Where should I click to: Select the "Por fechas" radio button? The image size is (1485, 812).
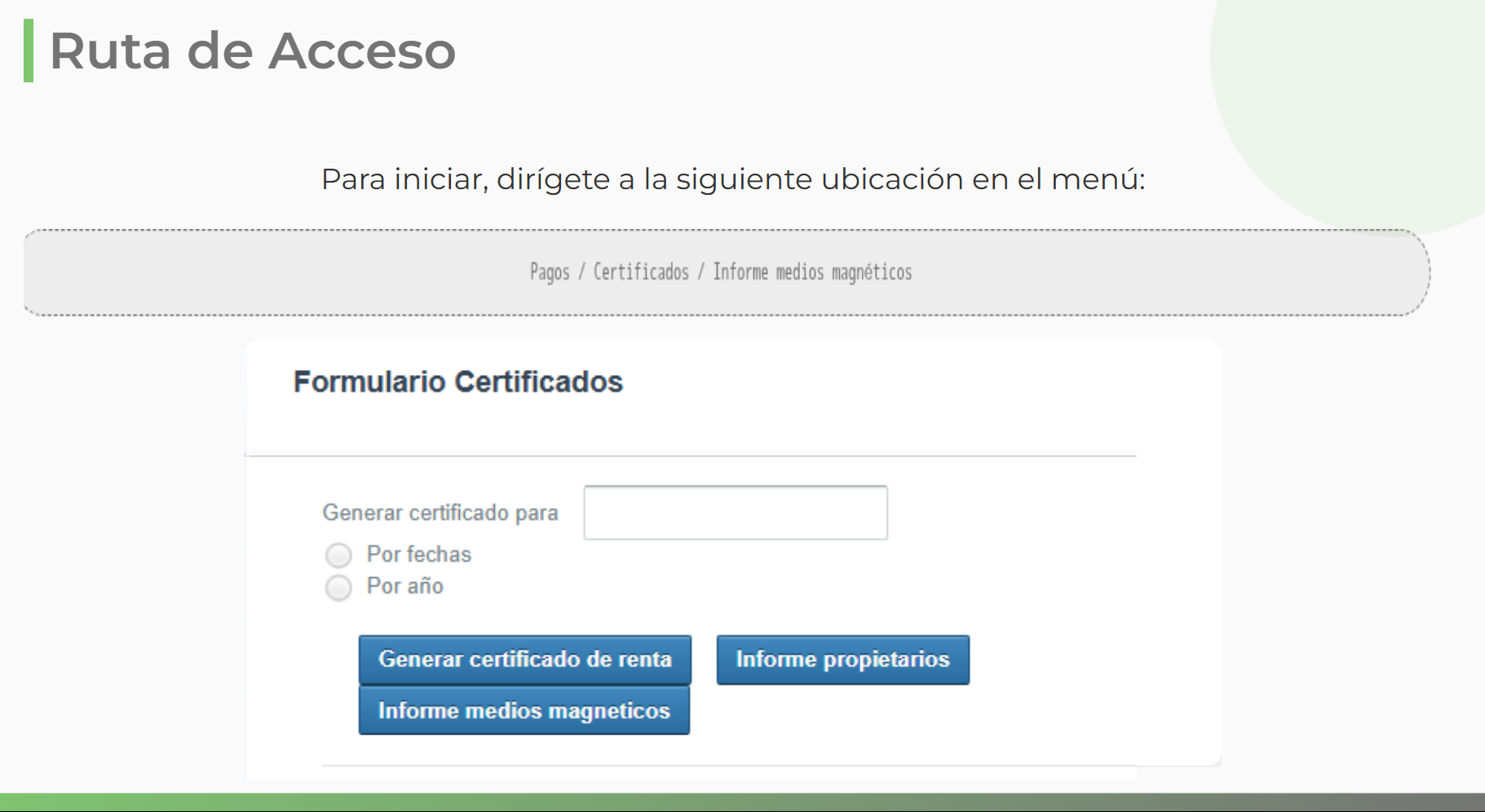338,555
